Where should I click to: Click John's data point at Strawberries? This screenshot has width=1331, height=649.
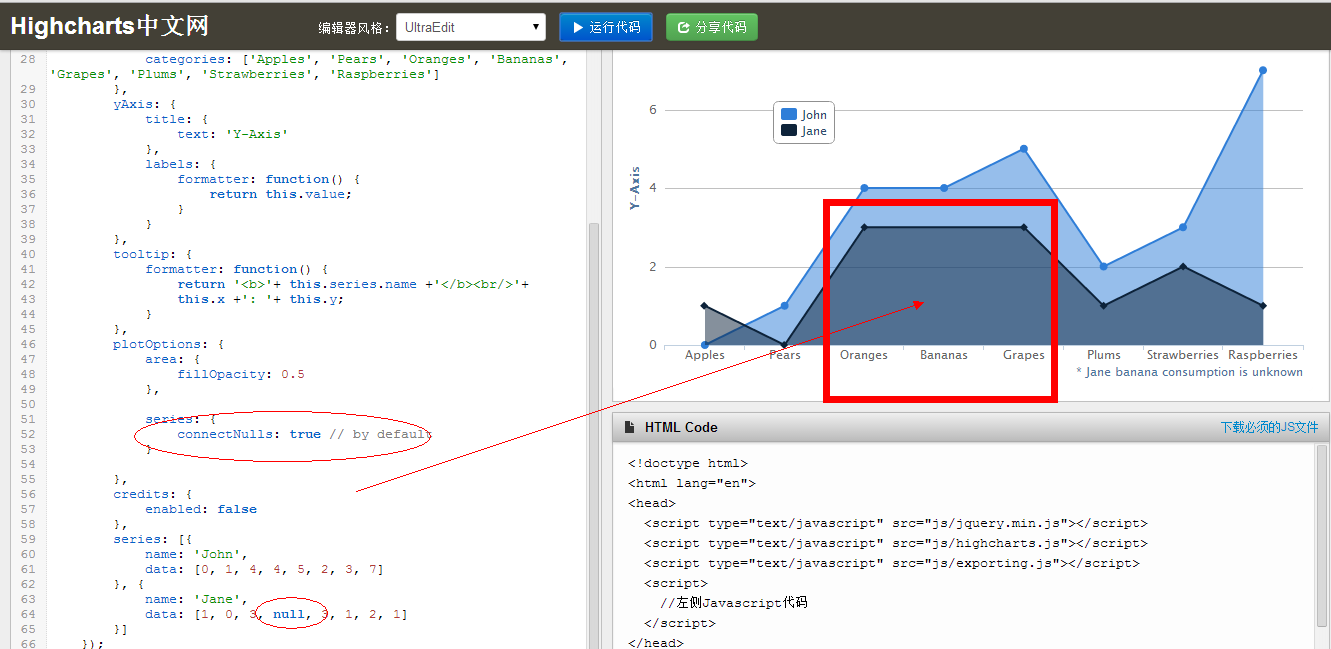coord(1183,227)
